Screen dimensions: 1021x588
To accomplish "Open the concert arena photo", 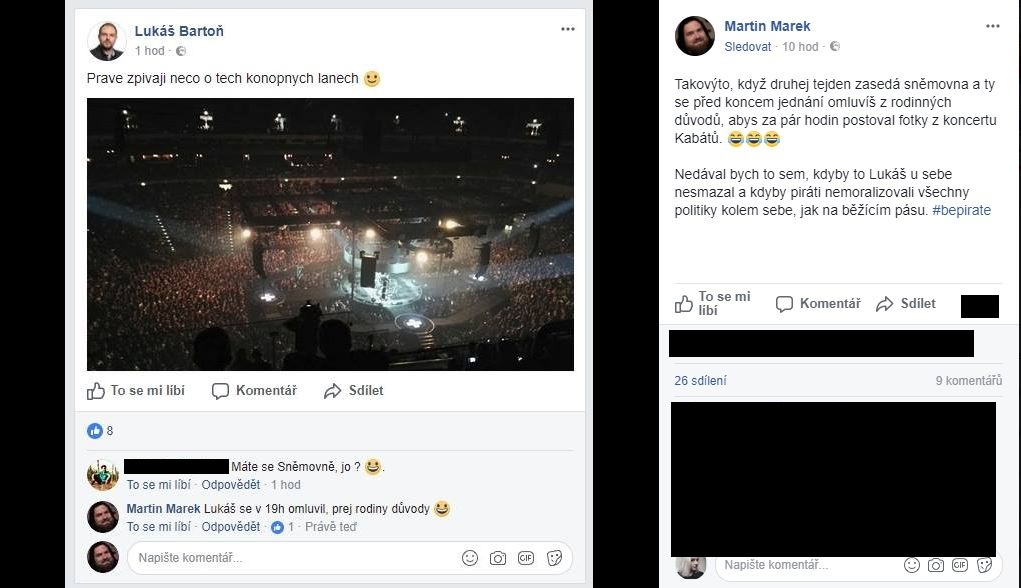I will point(330,234).
